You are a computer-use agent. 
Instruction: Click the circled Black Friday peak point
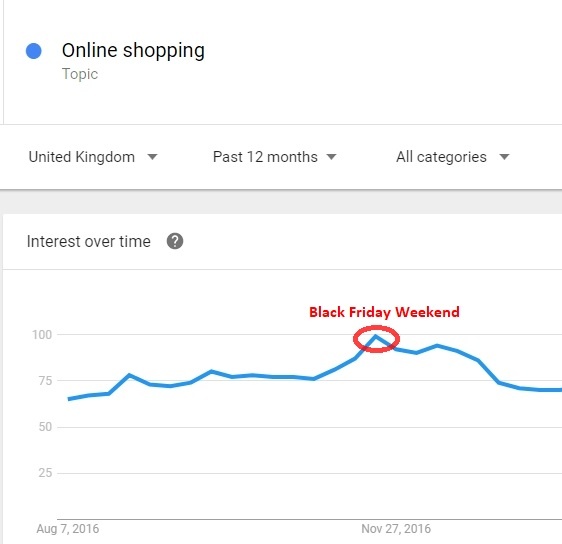pos(376,337)
